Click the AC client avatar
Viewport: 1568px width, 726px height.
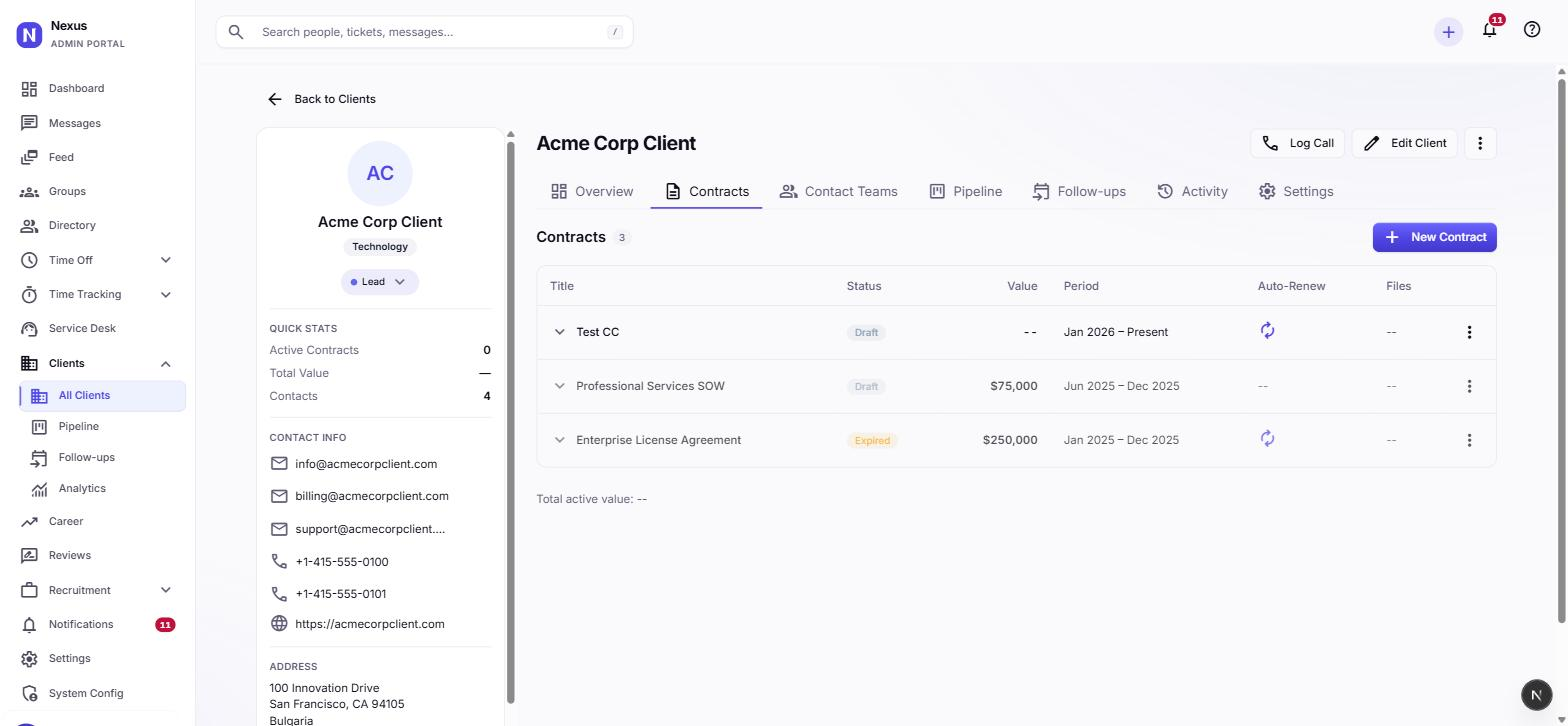(380, 173)
